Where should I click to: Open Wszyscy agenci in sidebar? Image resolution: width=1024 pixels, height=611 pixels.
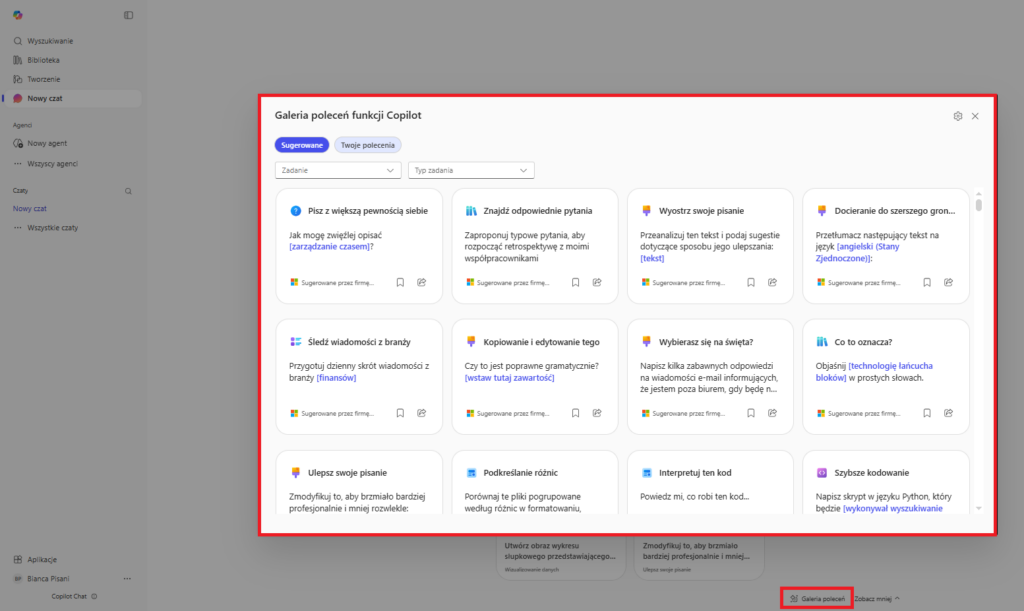[x=53, y=163]
